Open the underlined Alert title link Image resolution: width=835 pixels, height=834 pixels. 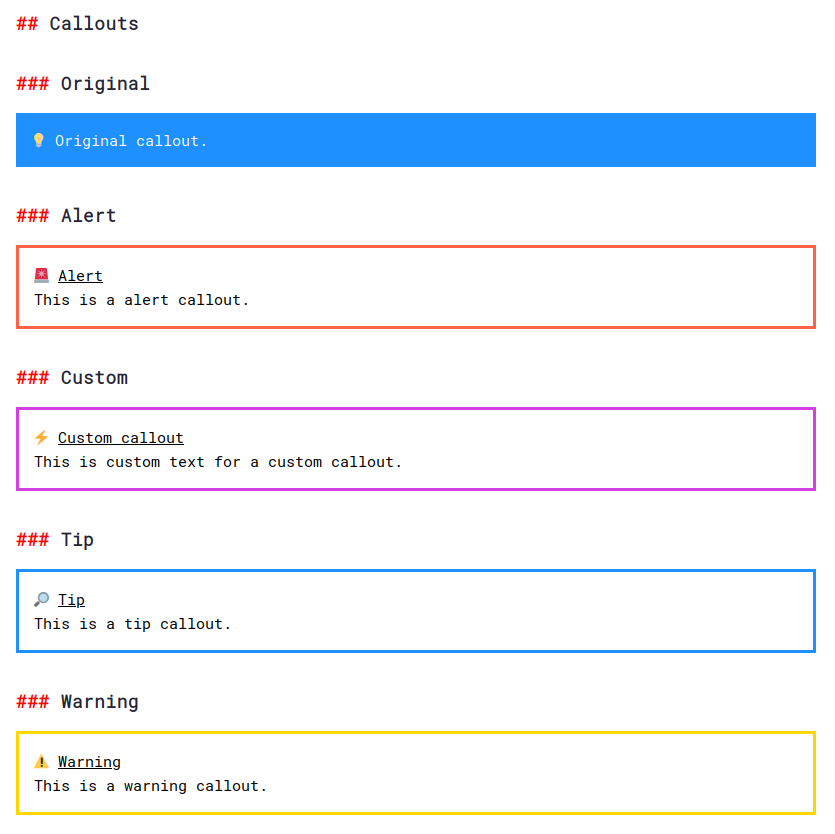[80, 276]
